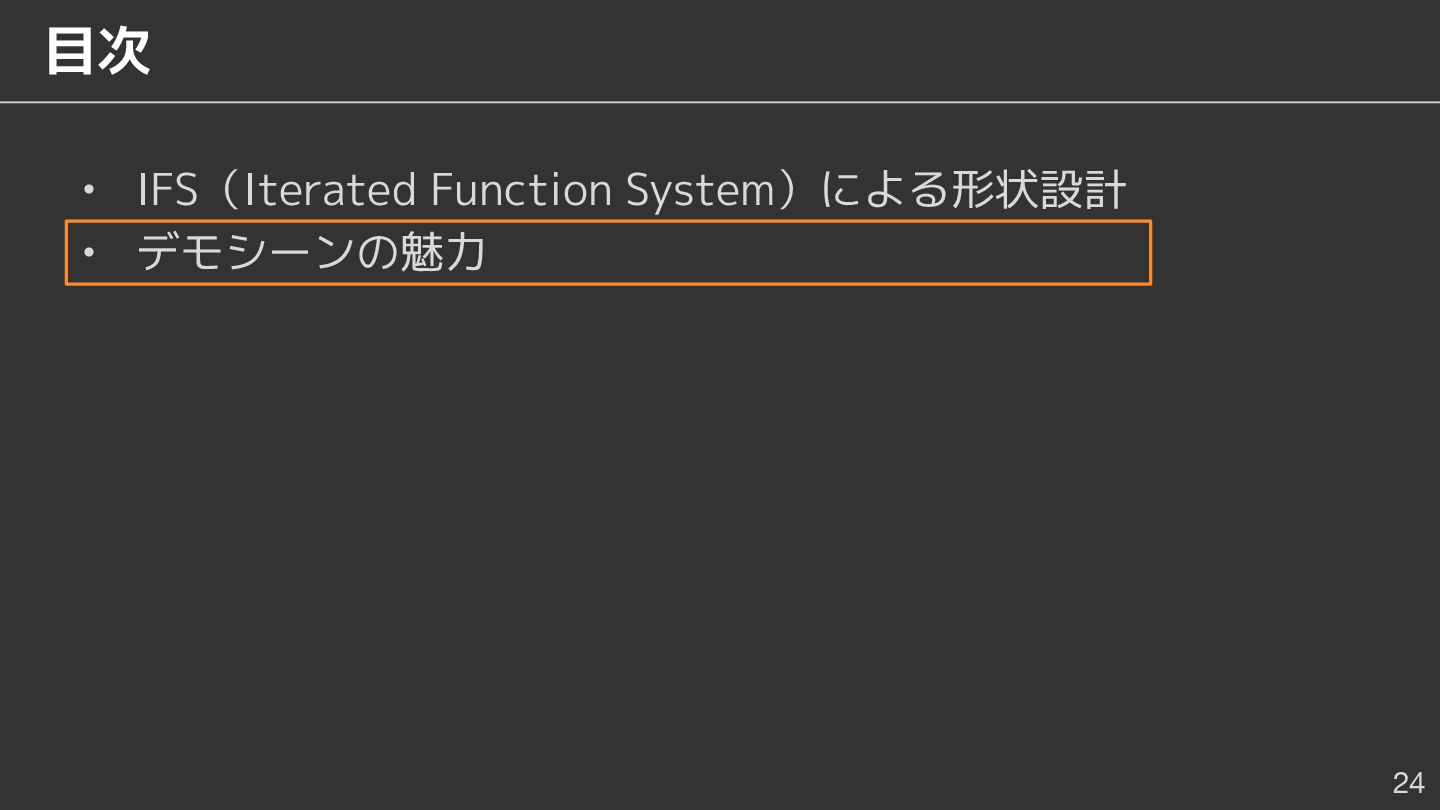The height and width of the screenshot is (810, 1440).
Task: Click the kanji 魅力
Action: coord(442,252)
